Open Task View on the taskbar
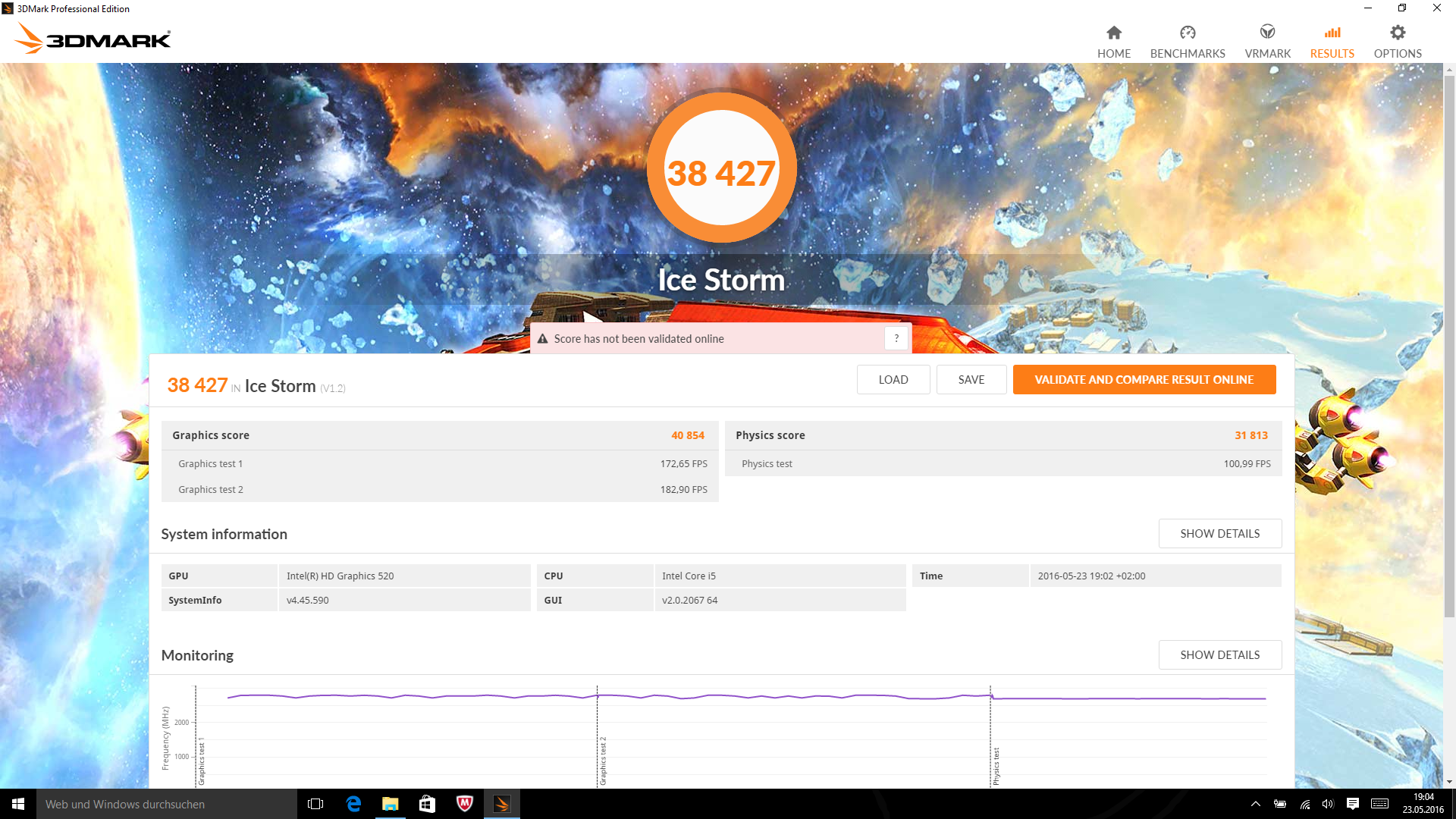 tap(315, 804)
